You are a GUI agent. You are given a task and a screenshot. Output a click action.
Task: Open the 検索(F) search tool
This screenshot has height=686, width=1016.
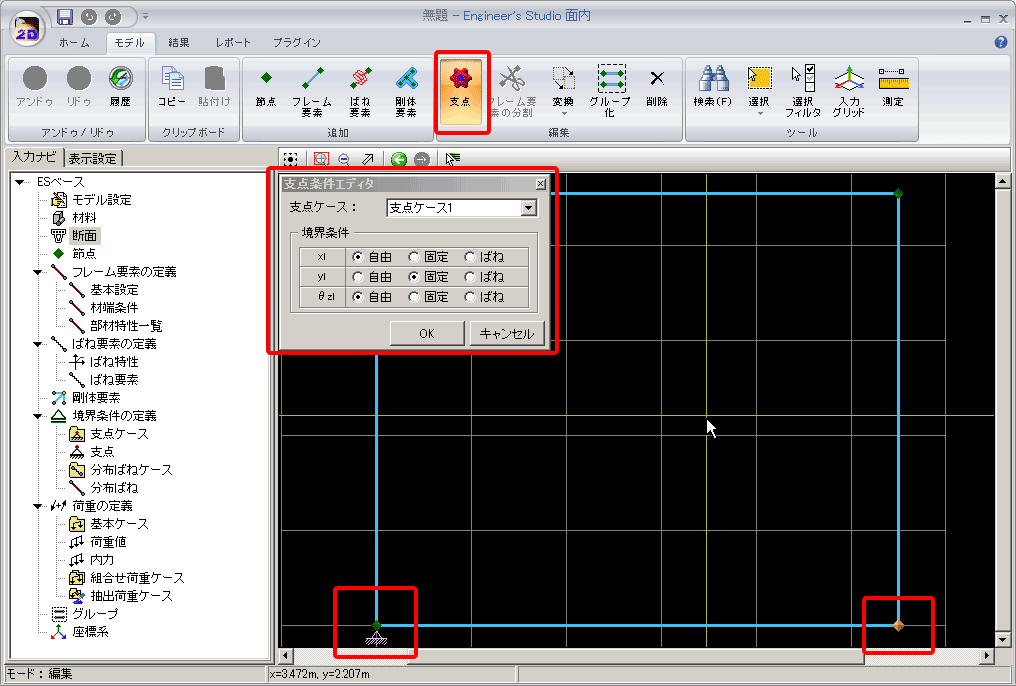pos(713,86)
